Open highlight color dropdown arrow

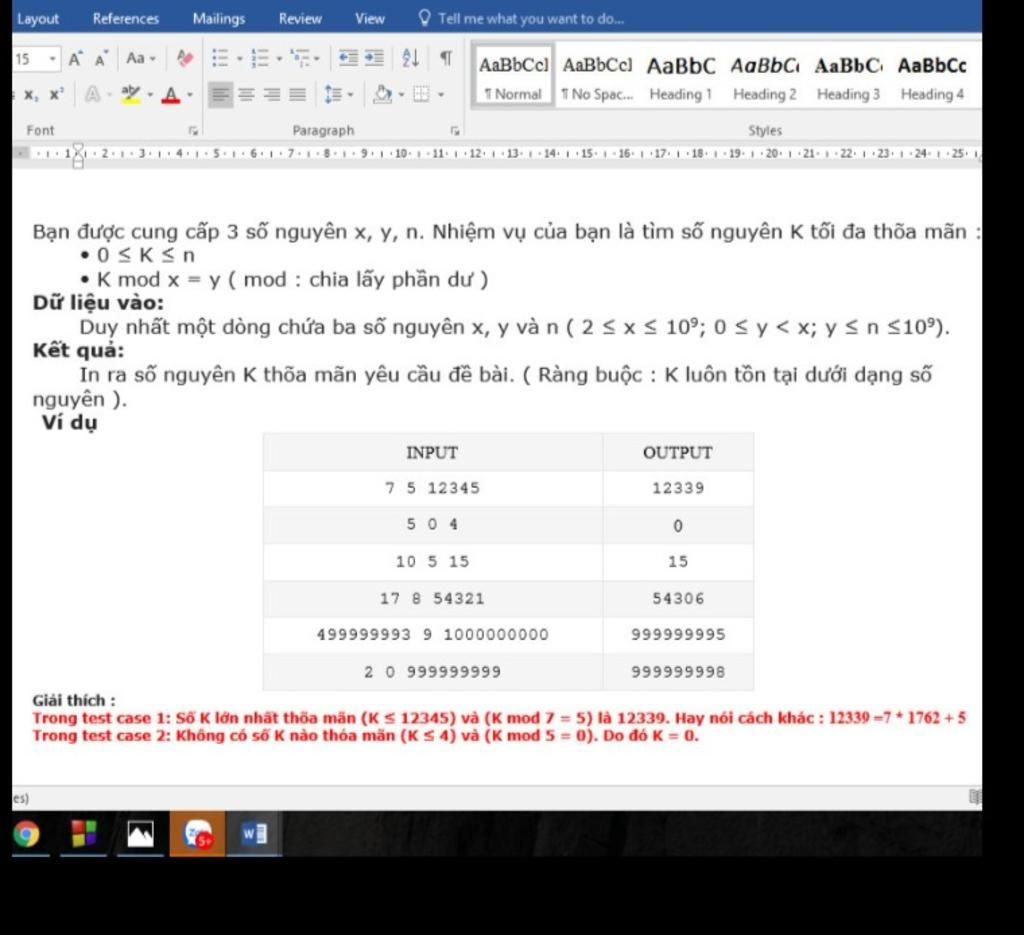150,95
